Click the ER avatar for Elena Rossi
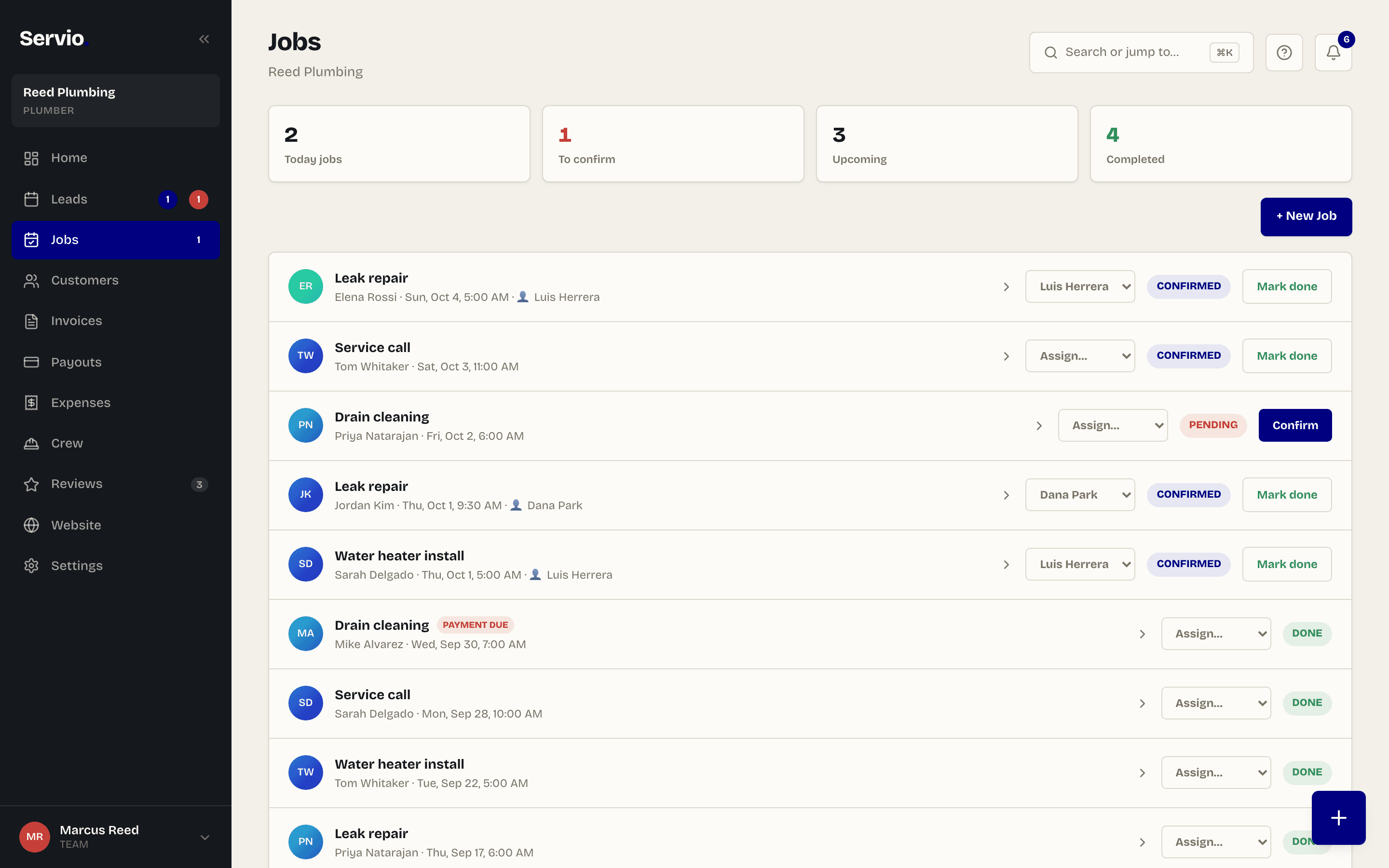Viewport: 1389px width, 868px height. pyautogui.click(x=305, y=286)
